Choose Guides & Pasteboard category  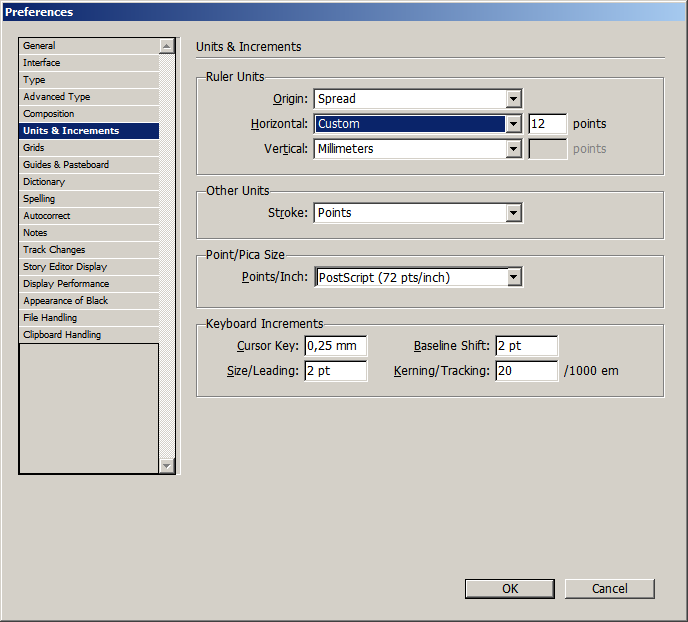click(x=89, y=164)
